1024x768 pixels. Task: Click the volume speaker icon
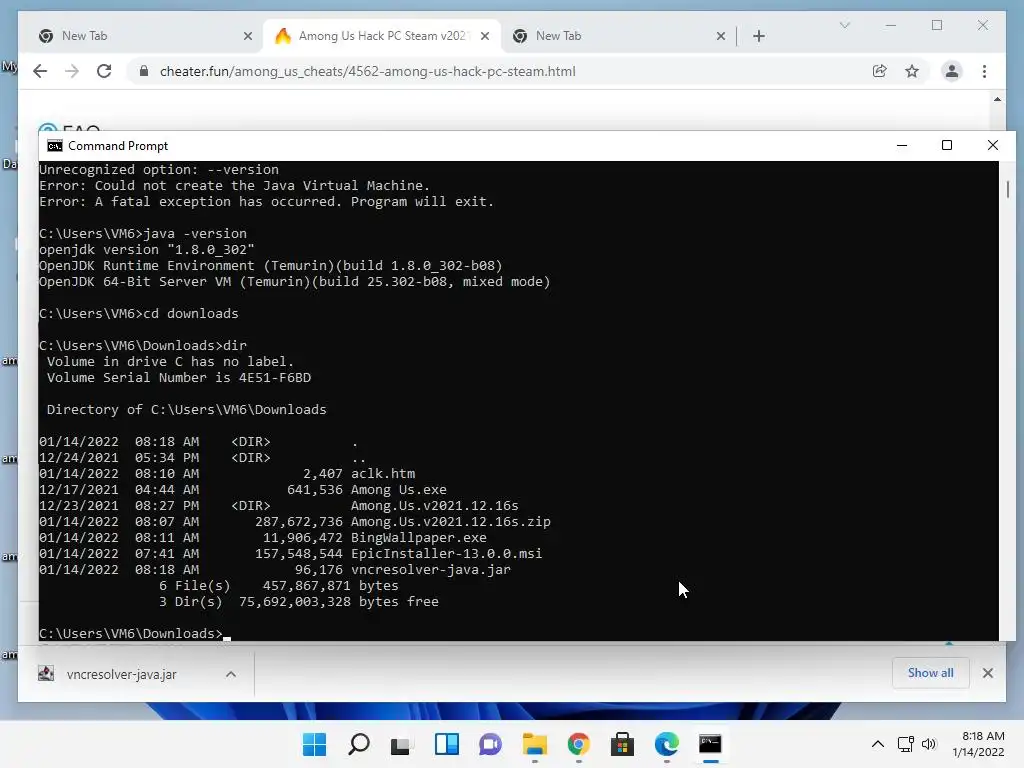(929, 744)
